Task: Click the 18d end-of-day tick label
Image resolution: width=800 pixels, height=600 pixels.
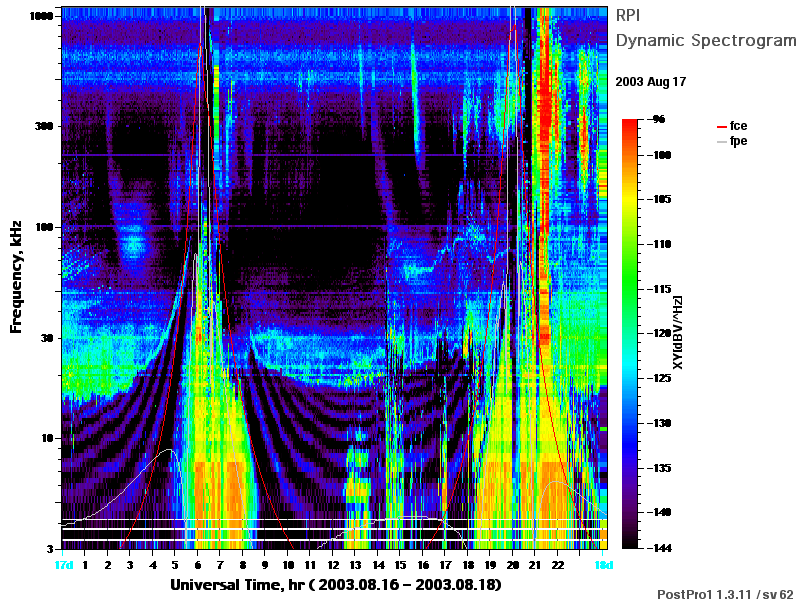Action: (x=603, y=565)
